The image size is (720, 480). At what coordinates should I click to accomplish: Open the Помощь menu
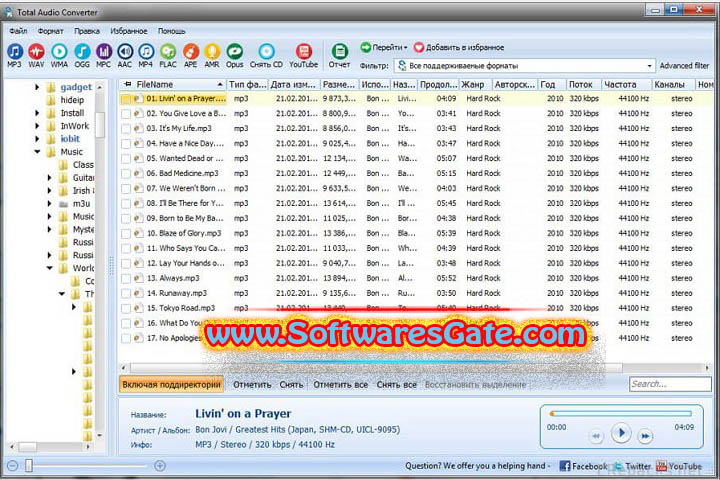click(171, 31)
